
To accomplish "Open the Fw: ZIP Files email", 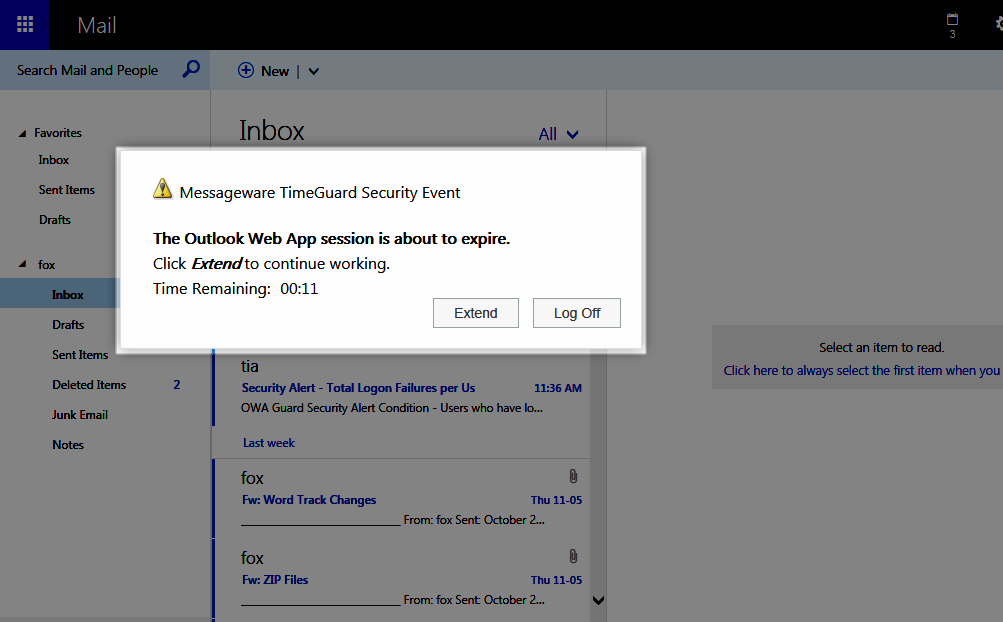I will coord(401,579).
